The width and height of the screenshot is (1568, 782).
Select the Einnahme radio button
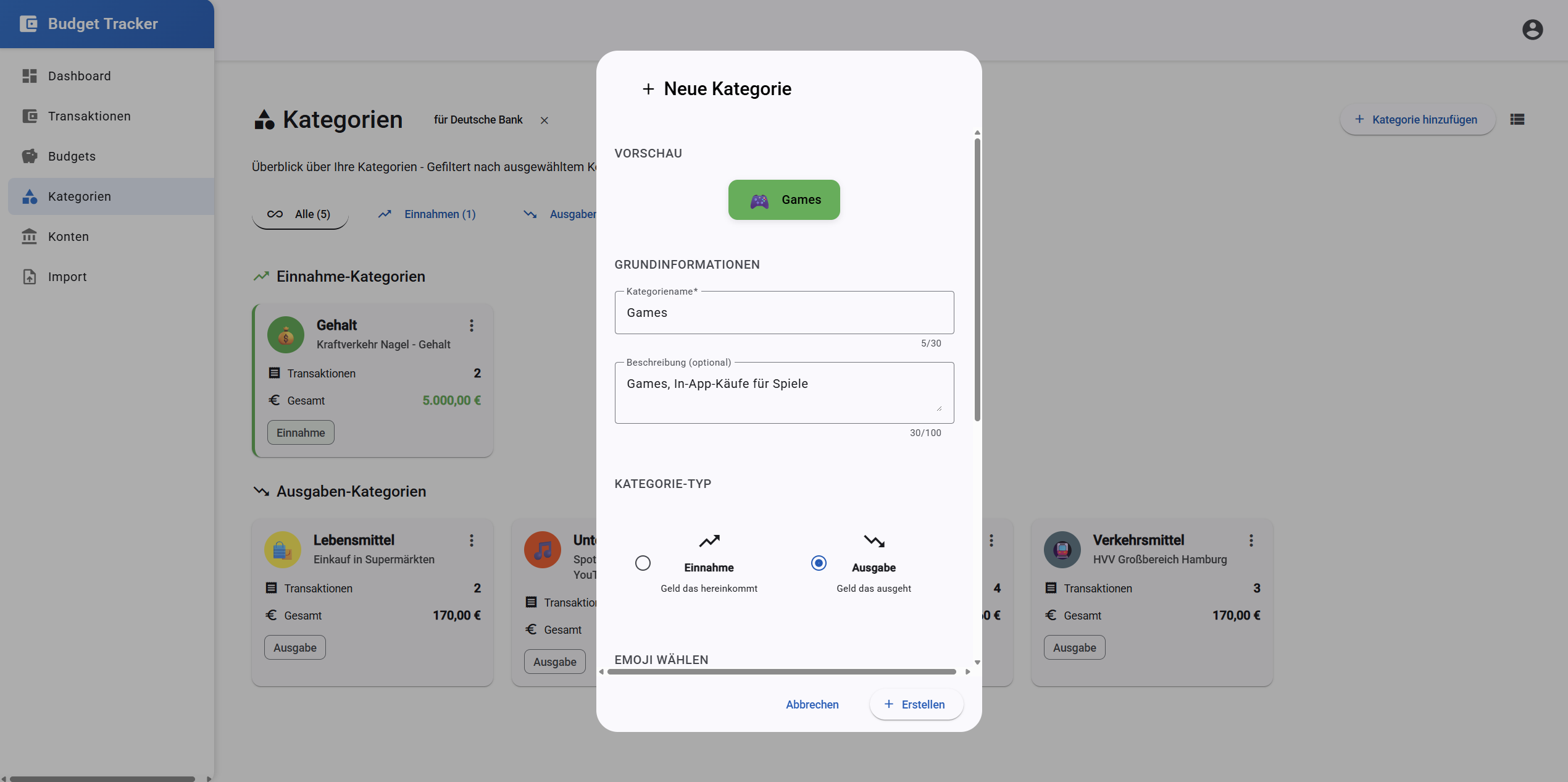[643, 563]
